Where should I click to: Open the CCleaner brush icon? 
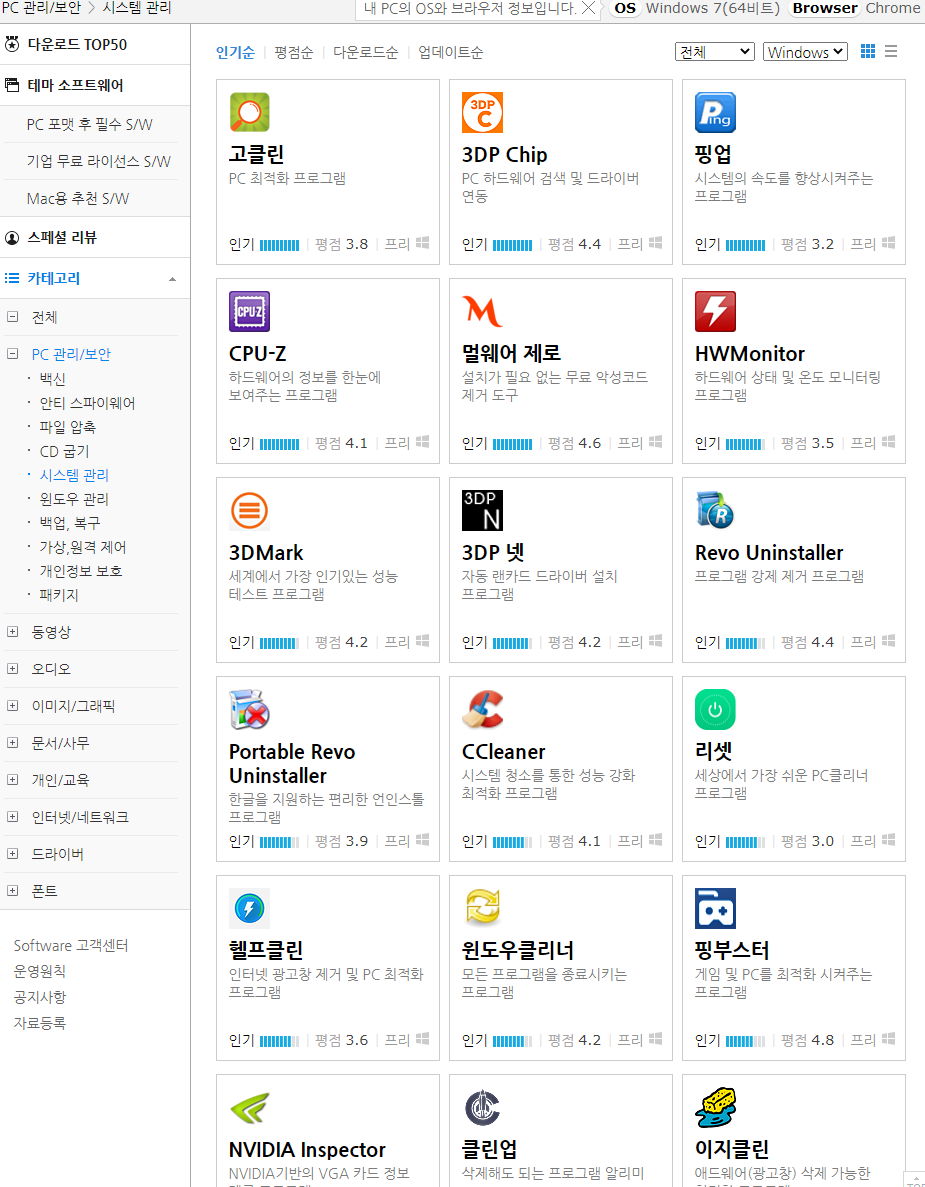click(482, 709)
